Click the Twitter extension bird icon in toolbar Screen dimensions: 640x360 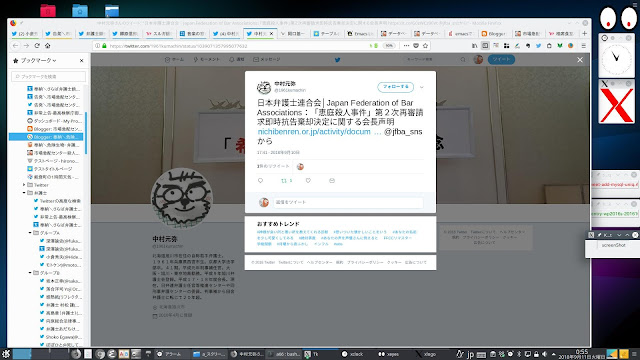tap(538, 46)
